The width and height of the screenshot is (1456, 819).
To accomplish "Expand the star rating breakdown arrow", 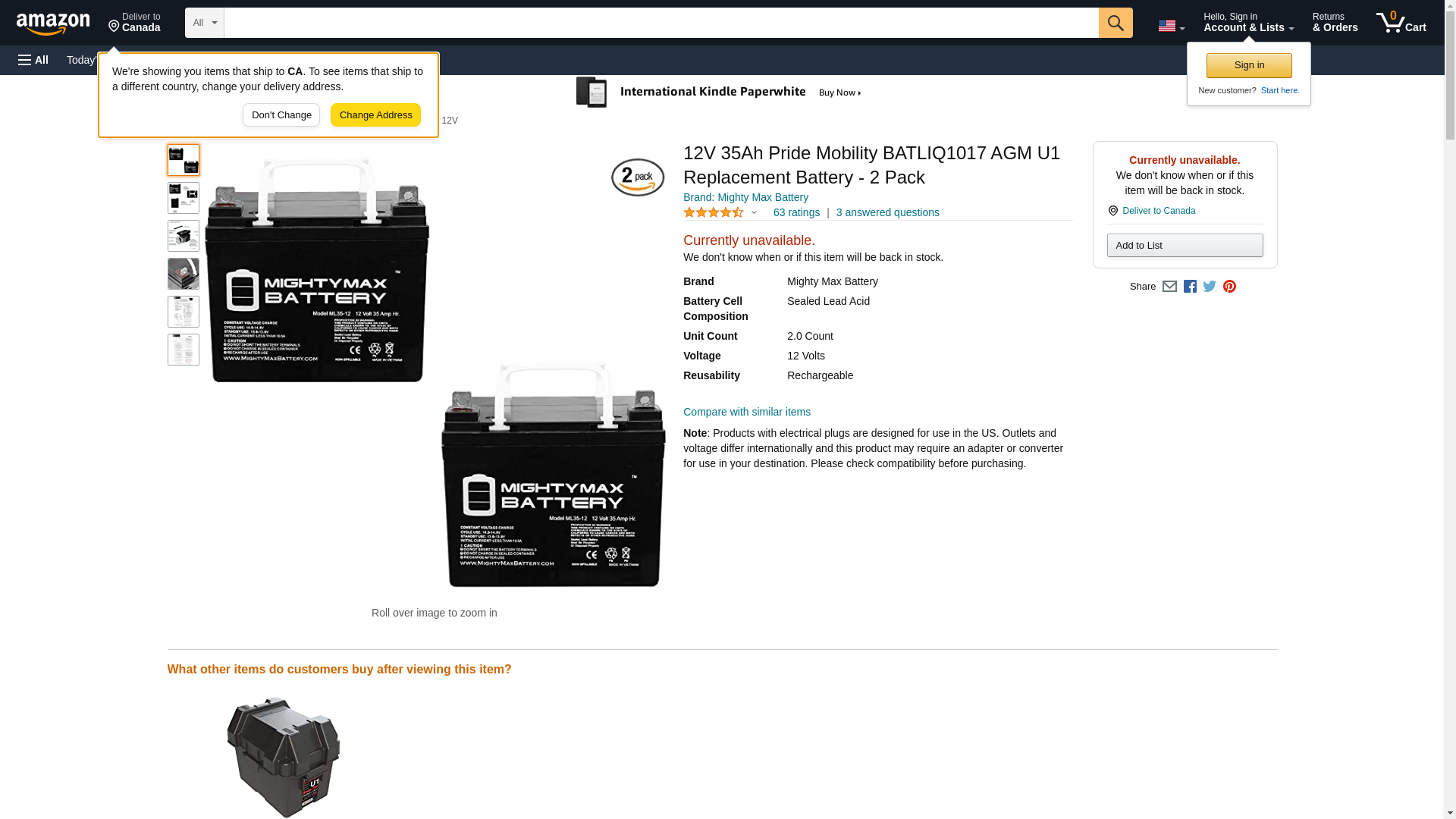I will coord(753,213).
